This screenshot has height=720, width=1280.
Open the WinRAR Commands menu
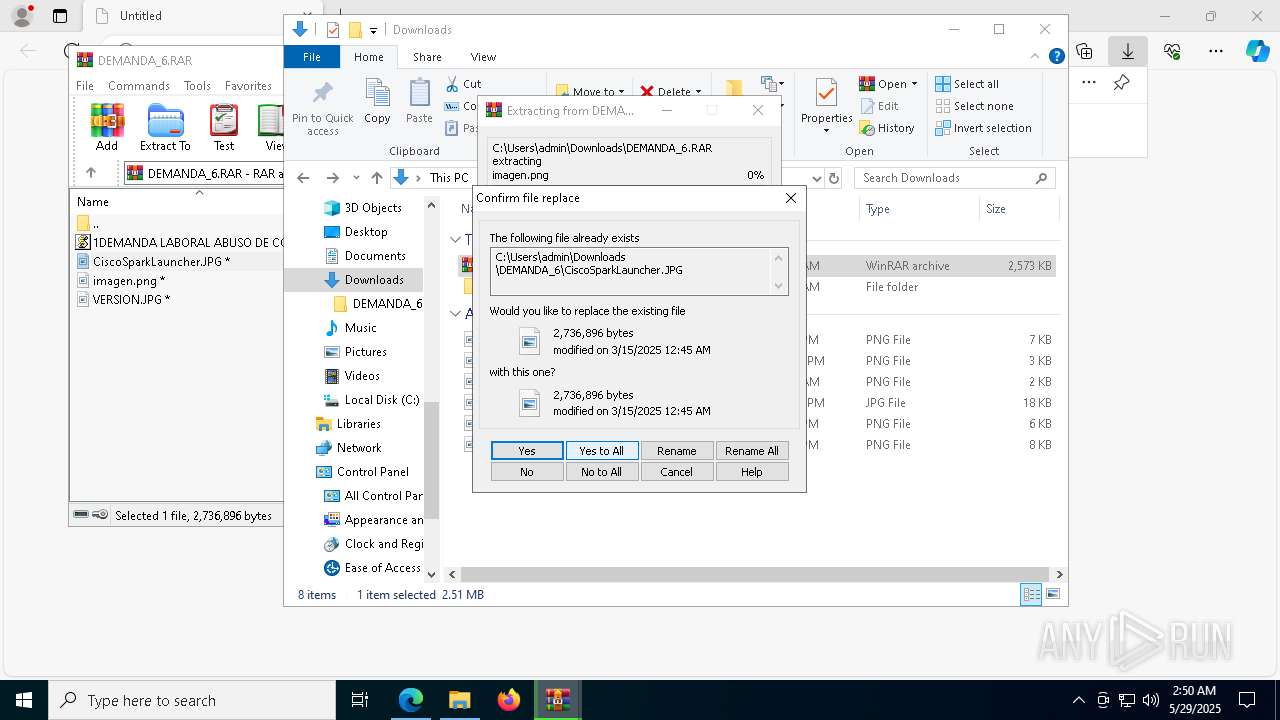click(139, 86)
